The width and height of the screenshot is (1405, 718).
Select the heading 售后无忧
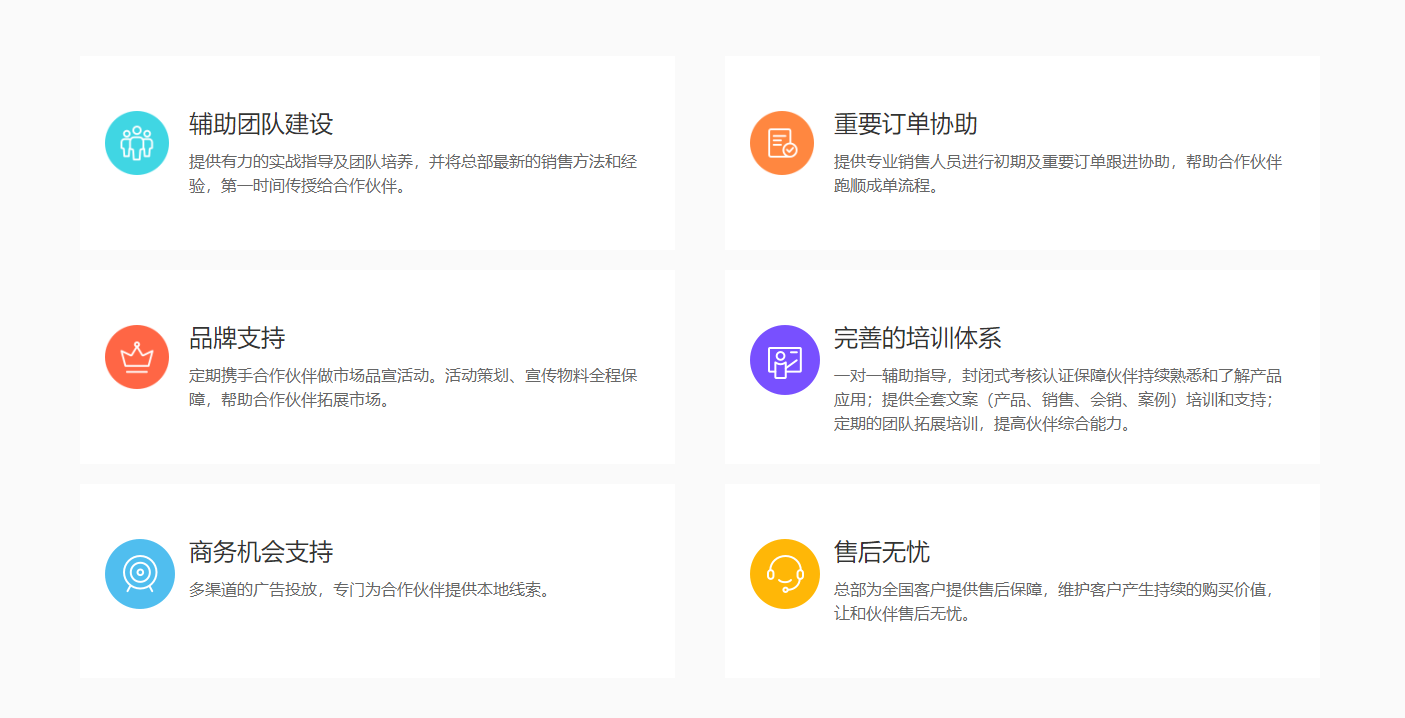coord(882,552)
